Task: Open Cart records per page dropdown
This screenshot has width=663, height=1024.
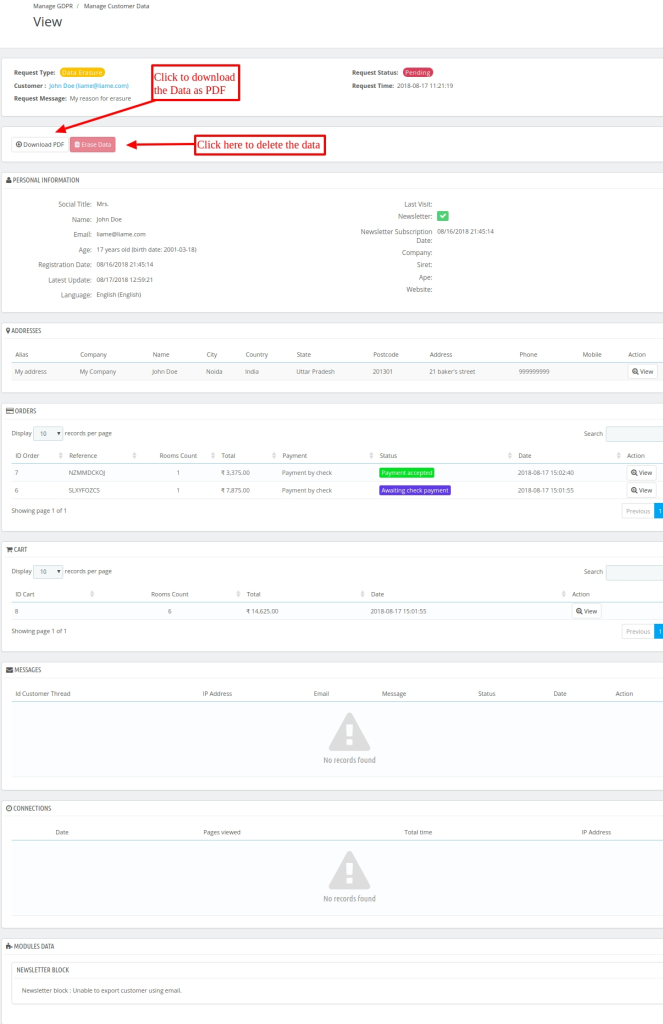Action: pyautogui.click(x=48, y=571)
